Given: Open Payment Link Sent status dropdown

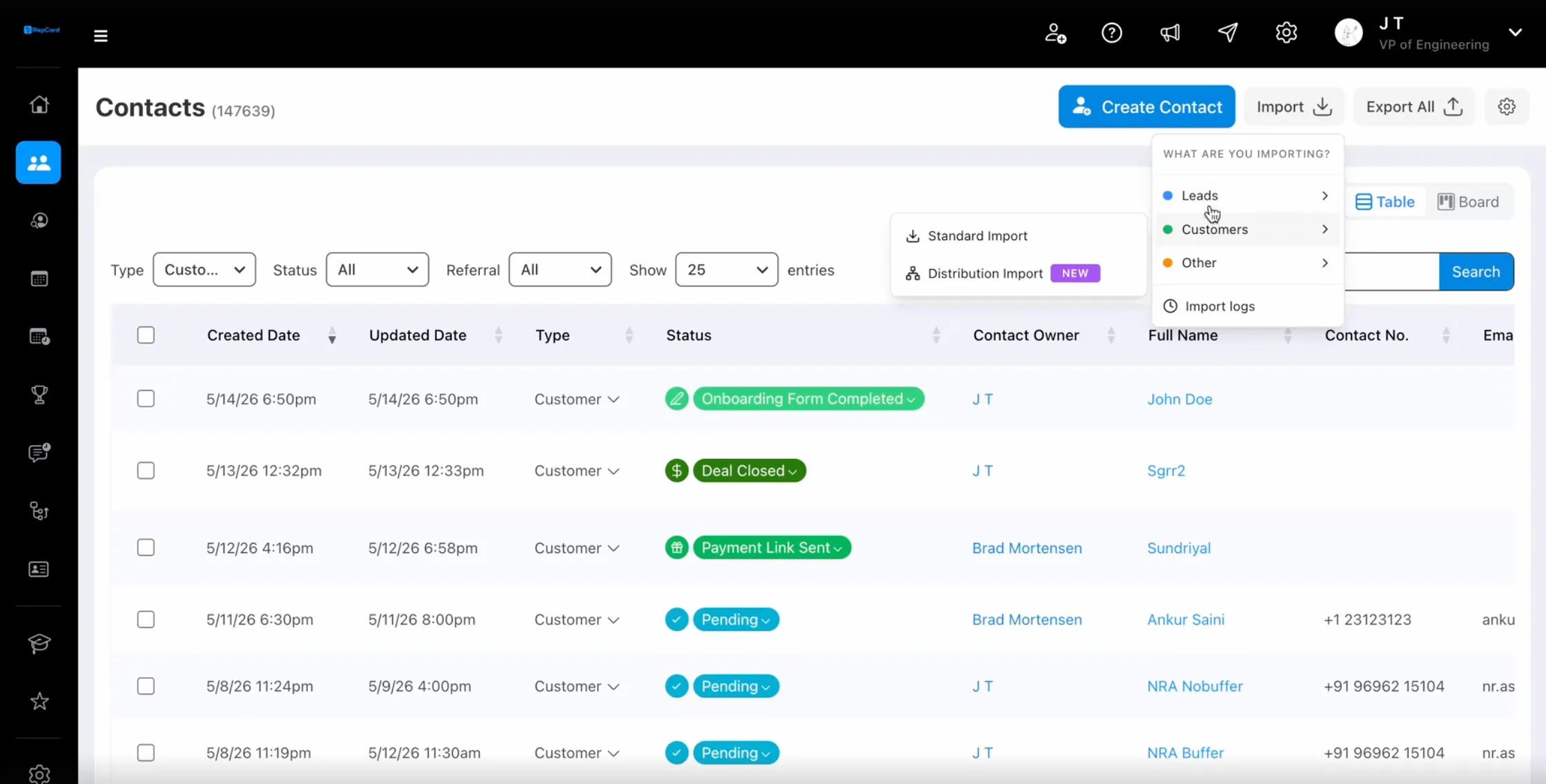Looking at the screenshot, I should (x=772, y=548).
